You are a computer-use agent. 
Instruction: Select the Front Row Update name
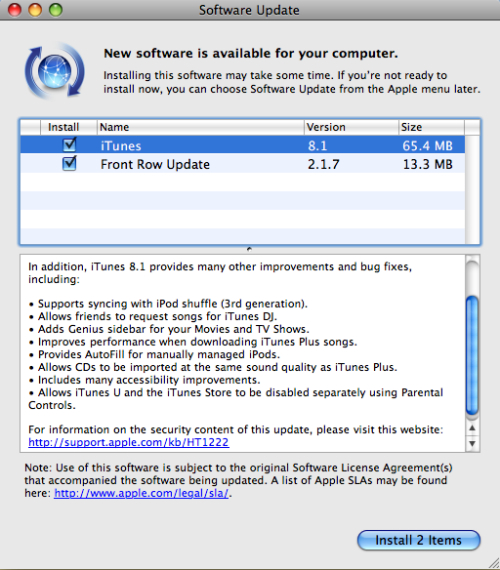[155, 164]
